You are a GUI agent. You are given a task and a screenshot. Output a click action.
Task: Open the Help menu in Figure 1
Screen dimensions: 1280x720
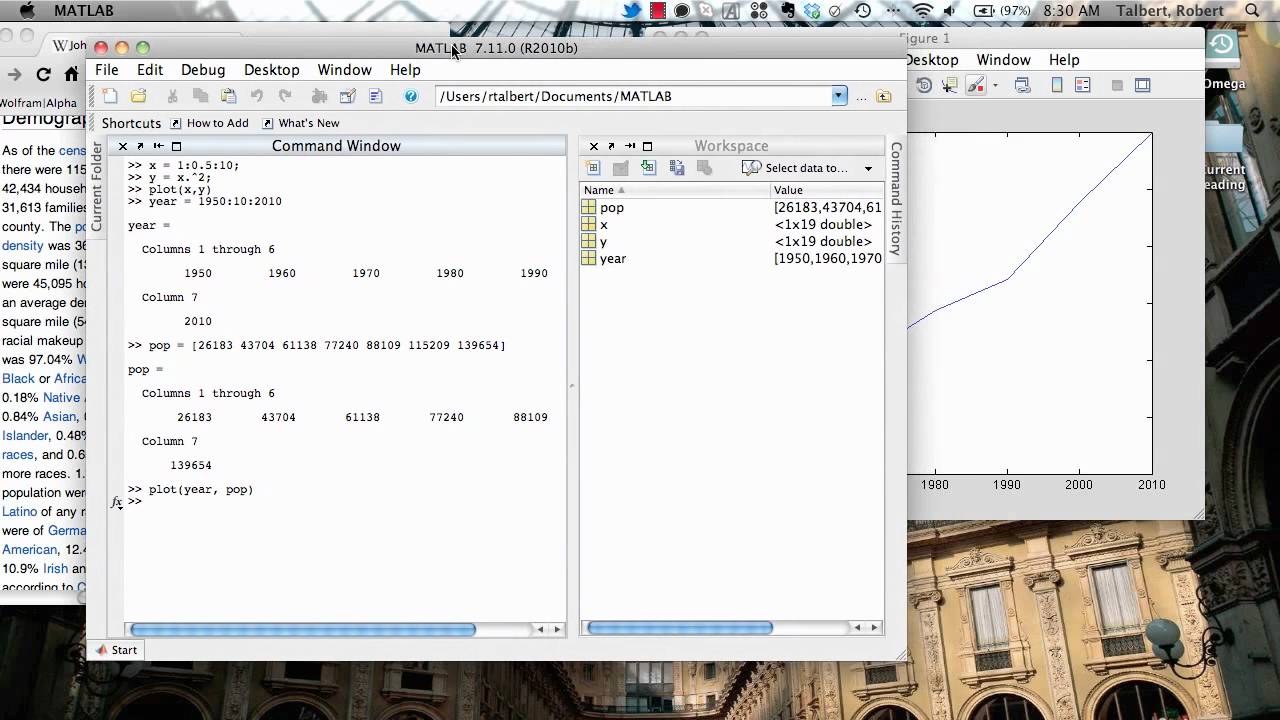pos(1064,60)
